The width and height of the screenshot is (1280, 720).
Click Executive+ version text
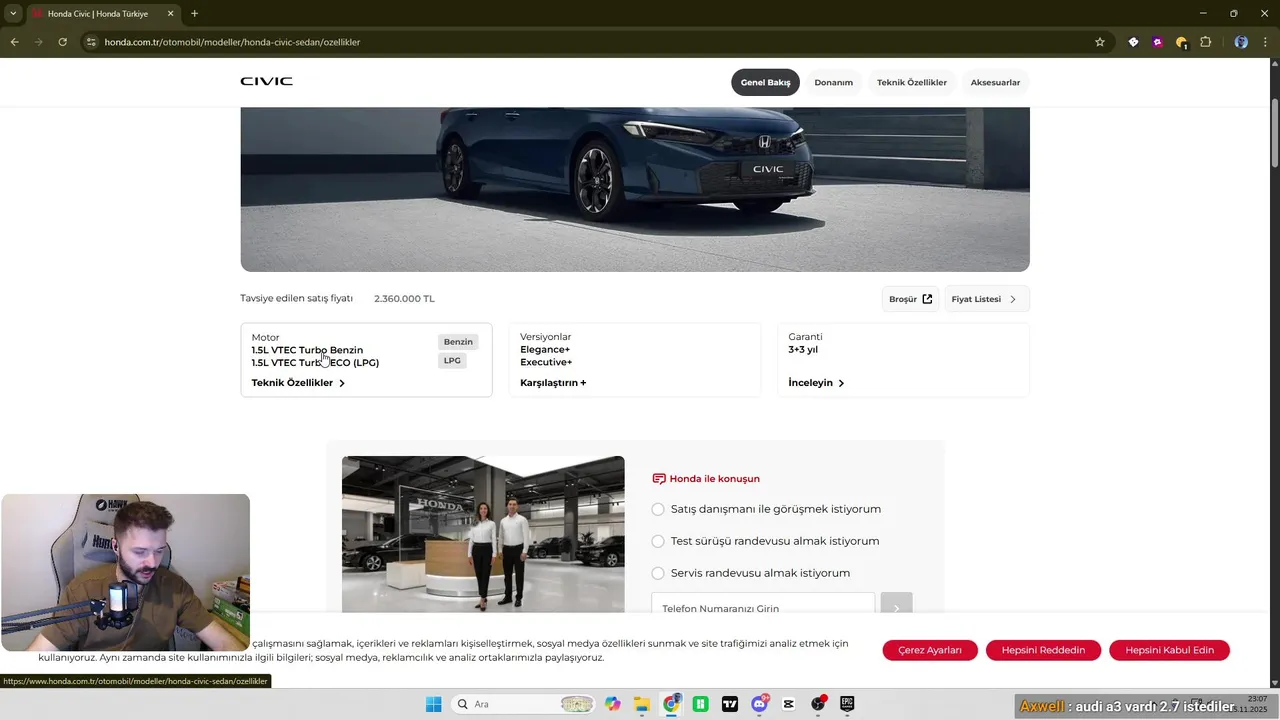pyautogui.click(x=546, y=362)
